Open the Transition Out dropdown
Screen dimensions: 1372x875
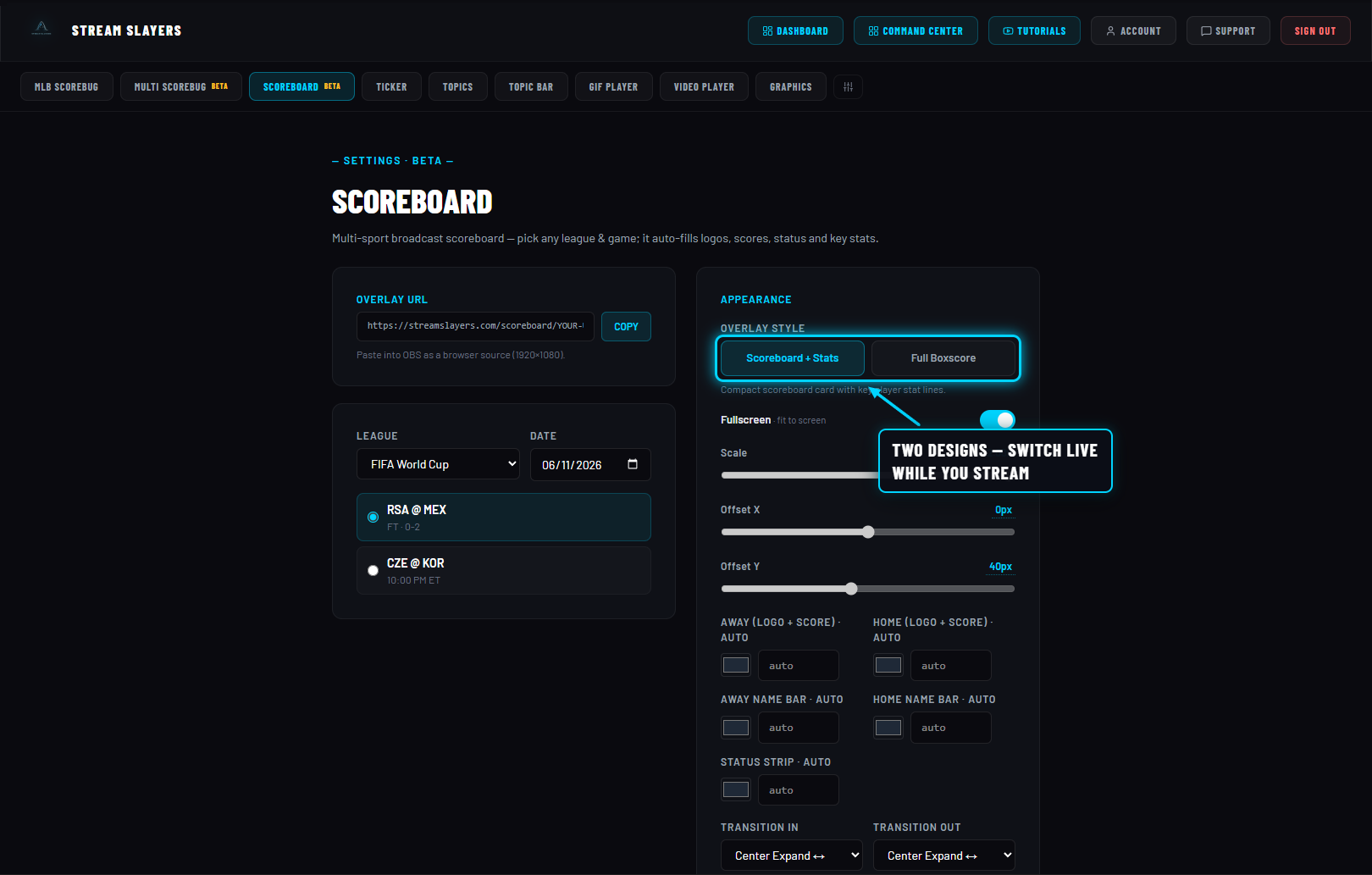[943, 856]
